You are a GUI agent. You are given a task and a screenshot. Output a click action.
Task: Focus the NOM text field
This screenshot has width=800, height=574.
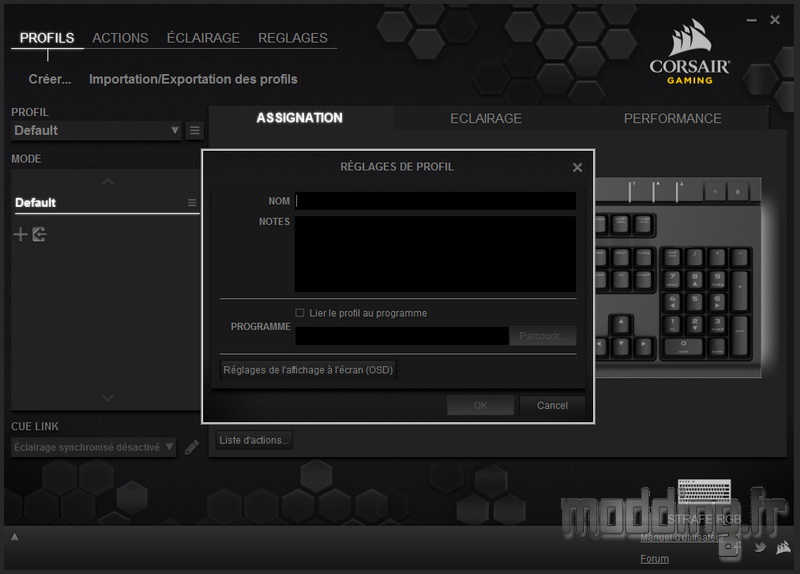click(x=435, y=201)
